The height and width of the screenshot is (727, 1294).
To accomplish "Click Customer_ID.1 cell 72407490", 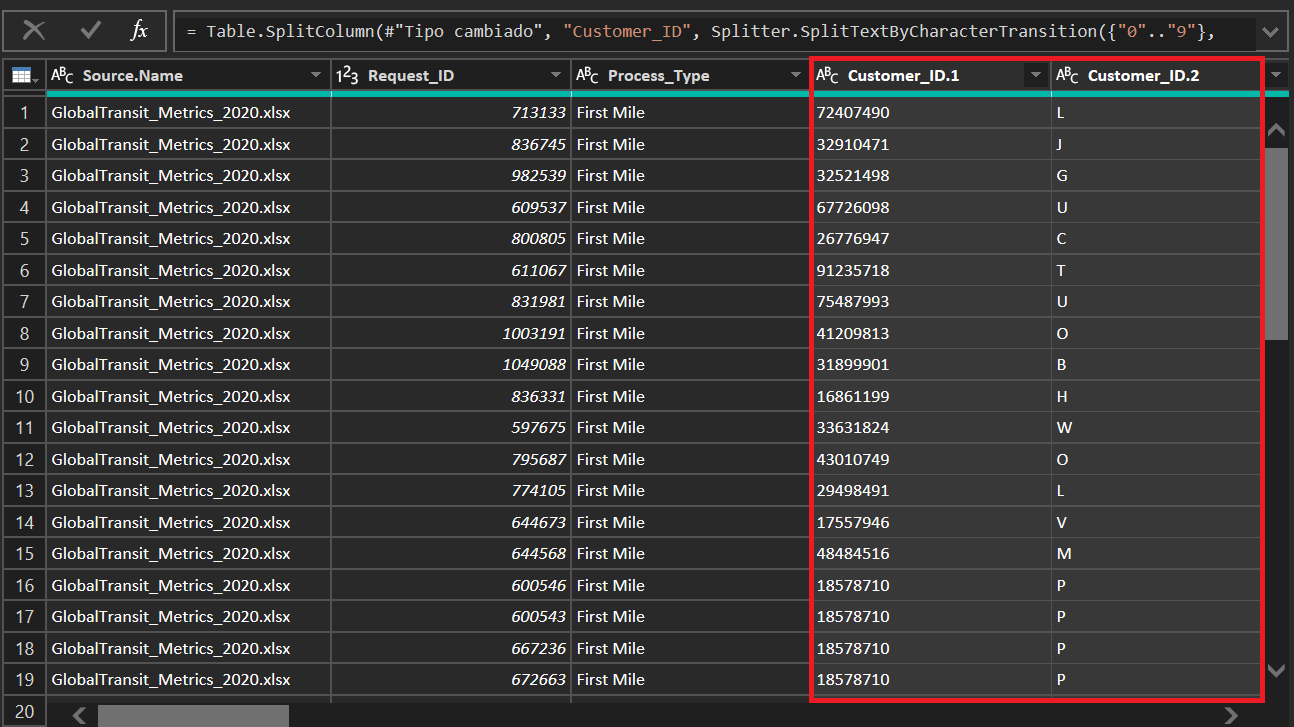I will pyautogui.click(x=931, y=113).
